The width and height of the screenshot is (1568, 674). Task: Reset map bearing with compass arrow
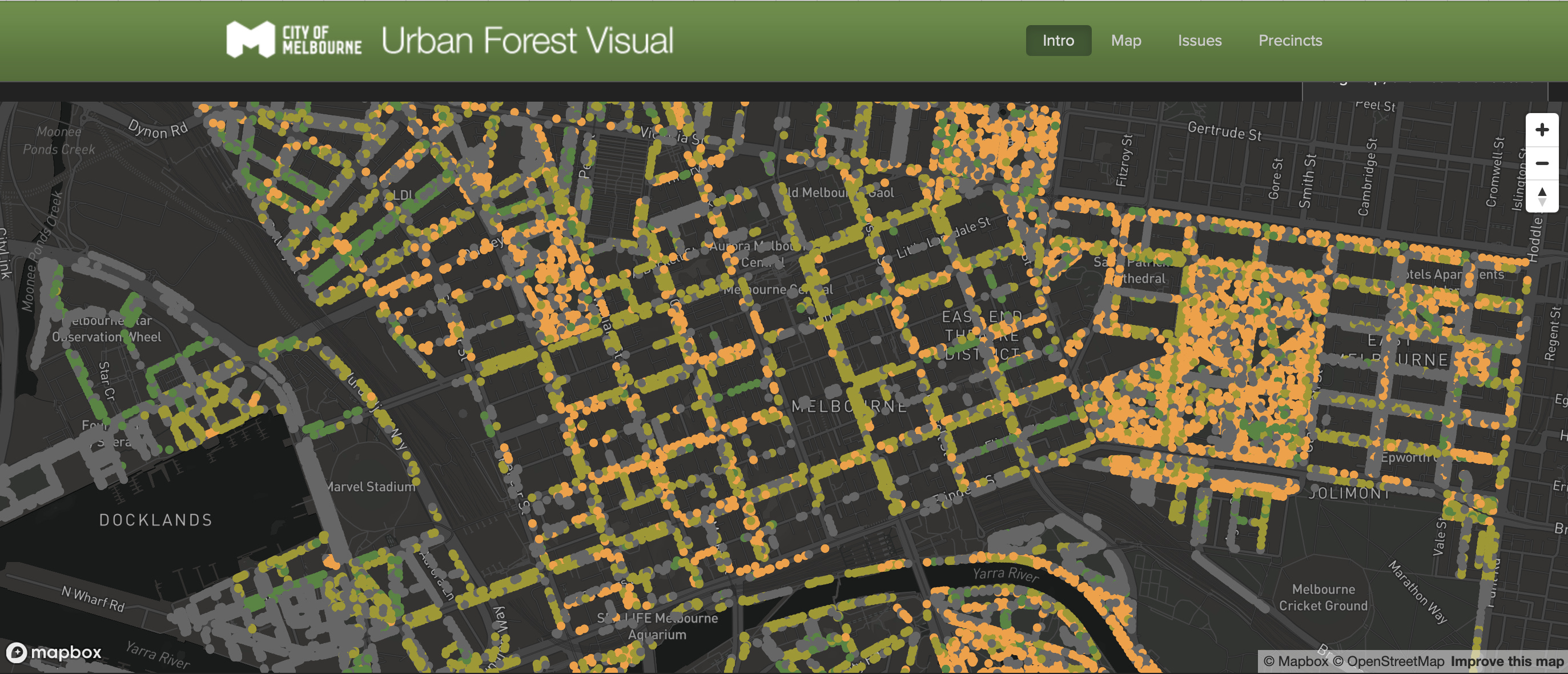point(1541,196)
